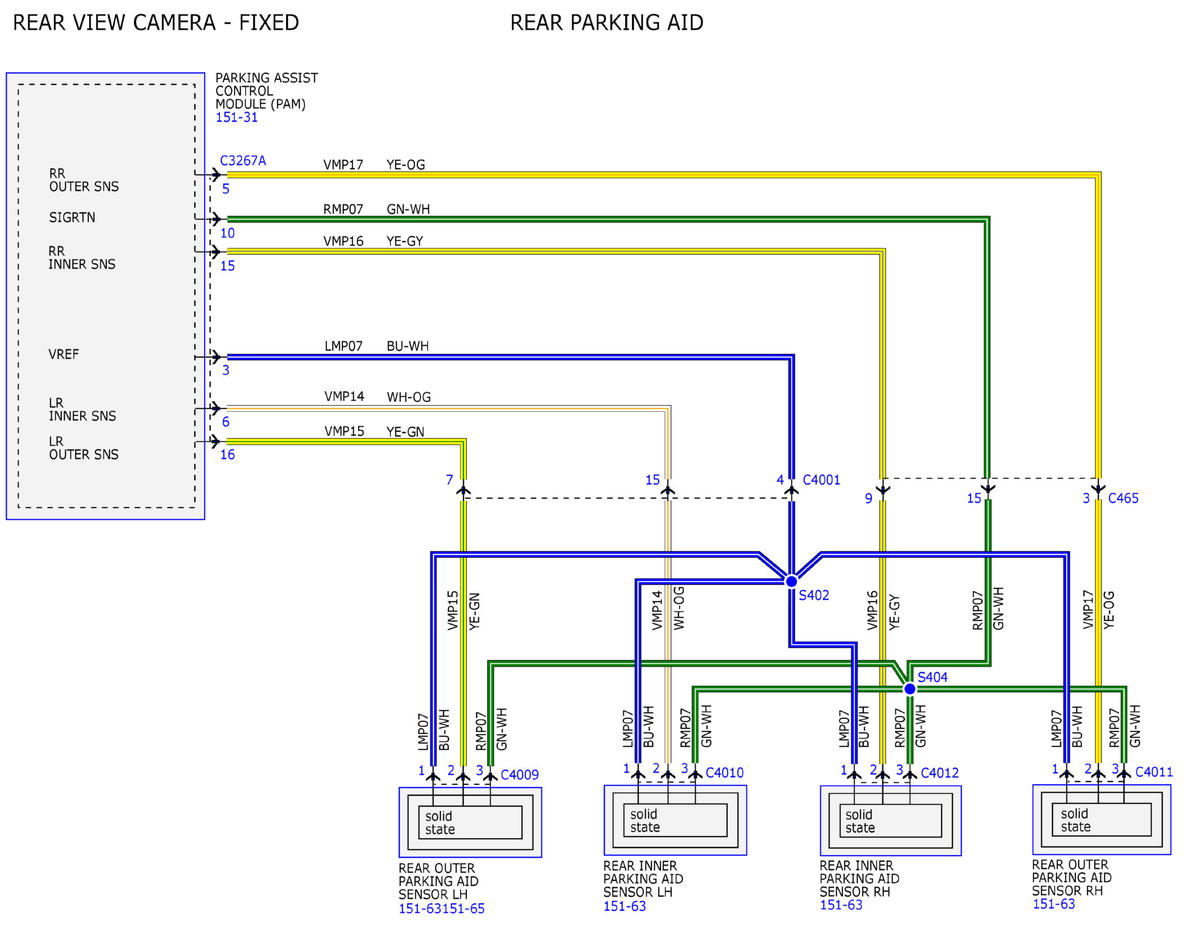Click solid state box of Rear Inner Sensor RH

pos(890,820)
